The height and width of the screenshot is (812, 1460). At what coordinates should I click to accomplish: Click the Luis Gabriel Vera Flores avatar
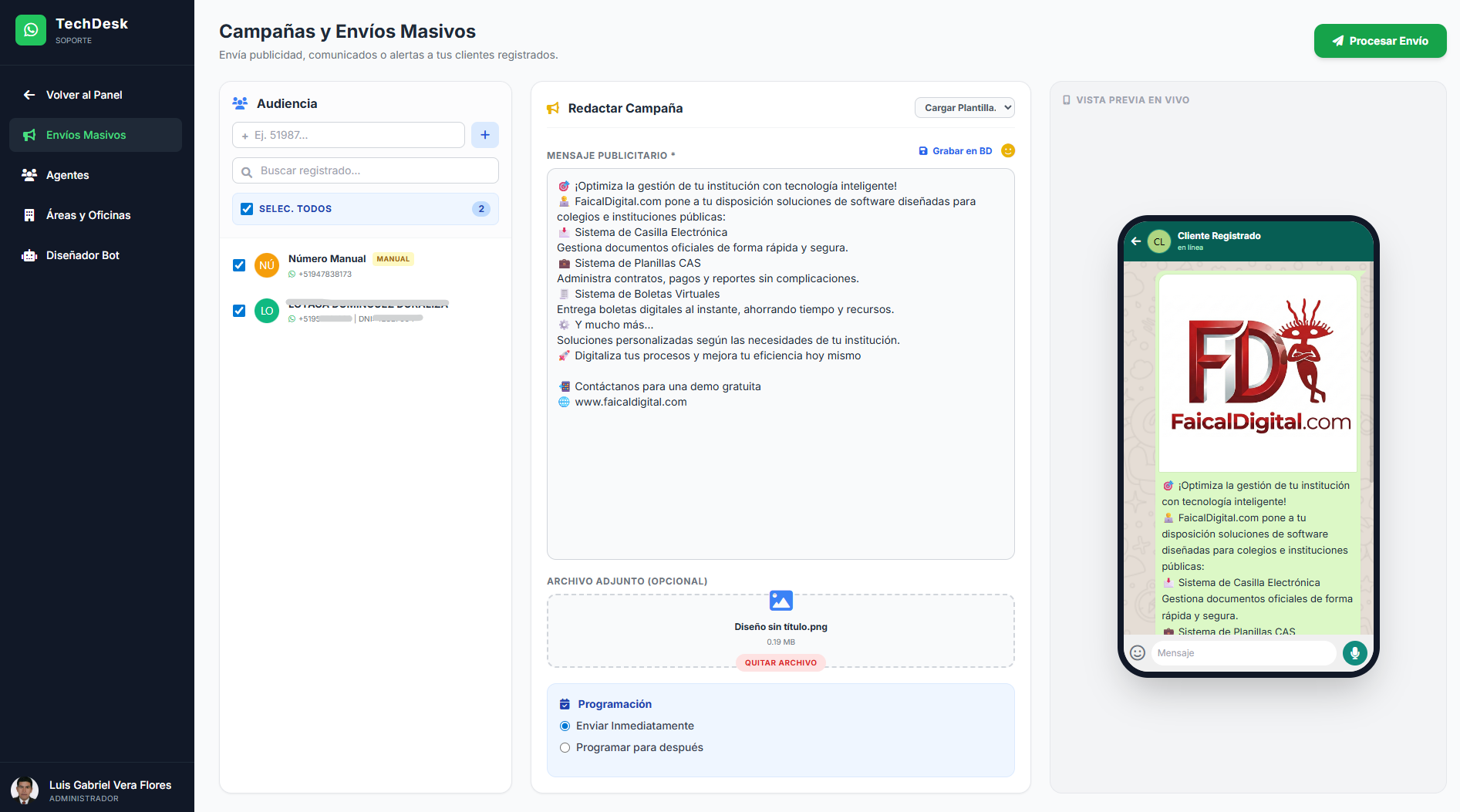[25, 790]
